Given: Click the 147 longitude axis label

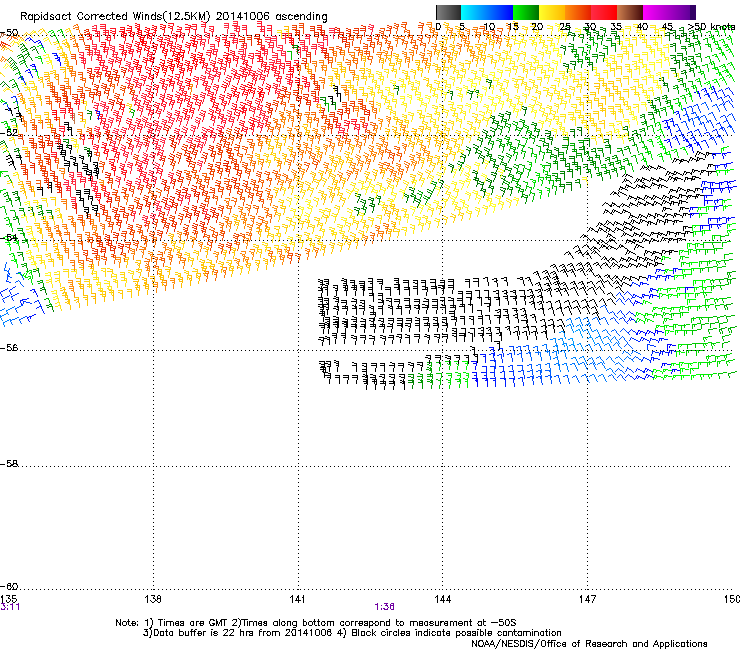Looking at the screenshot, I should tap(587, 599).
